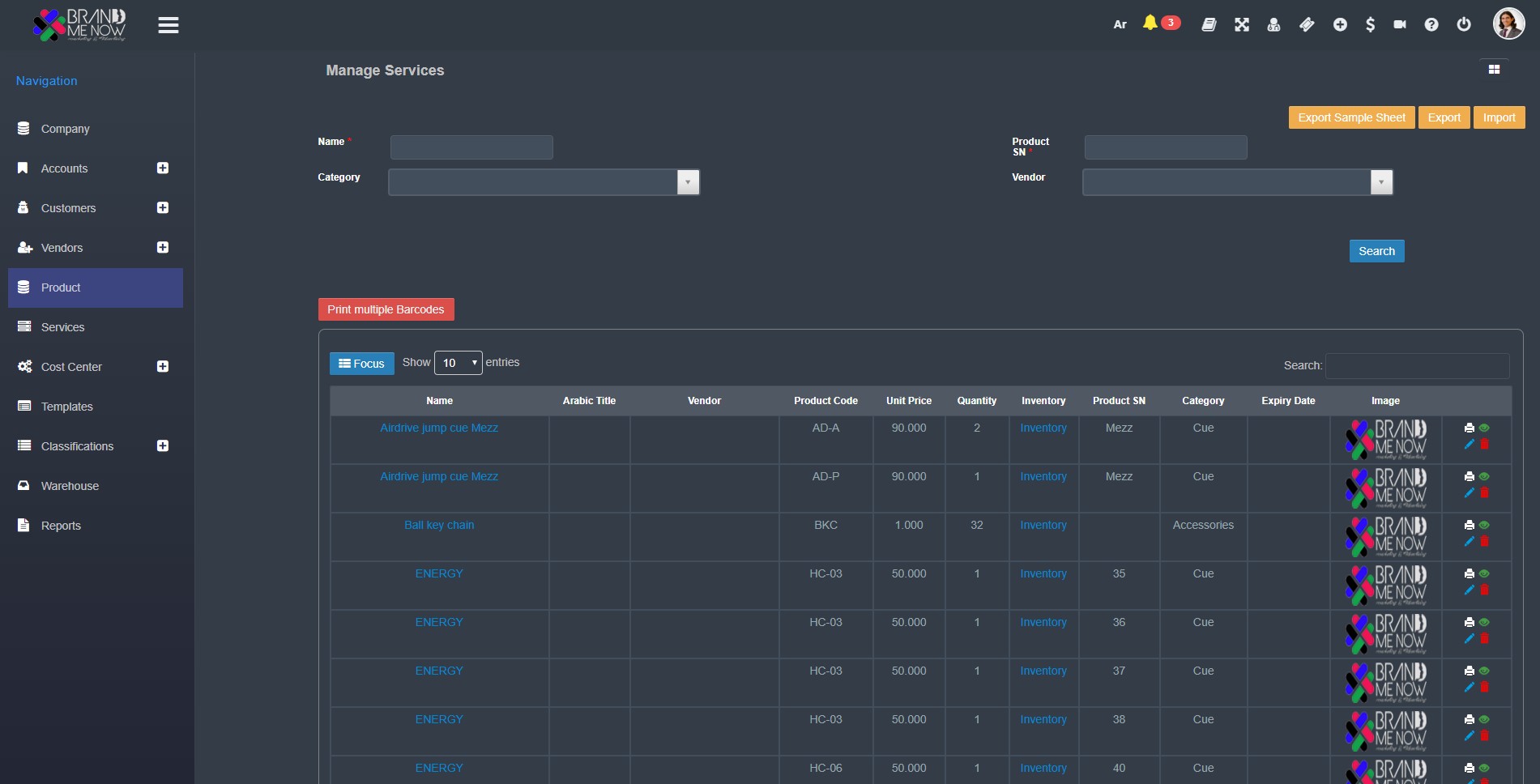This screenshot has width=1540, height=784.
Task: Click the fullscreen expand arrows icon
Action: click(1241, 25)
